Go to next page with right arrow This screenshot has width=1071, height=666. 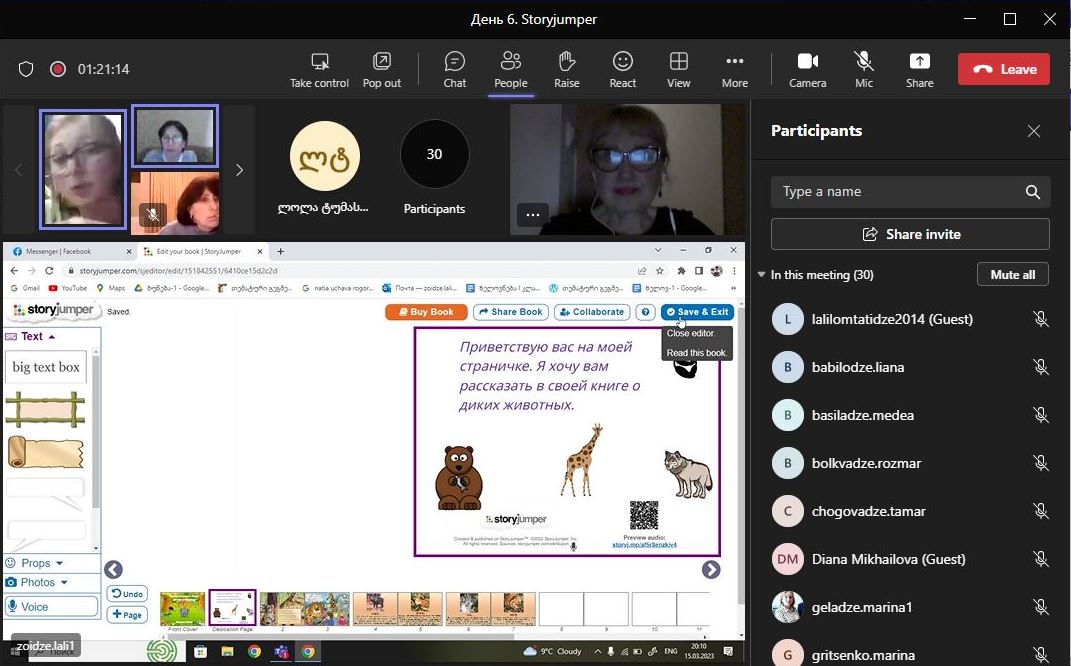(710, 570)
